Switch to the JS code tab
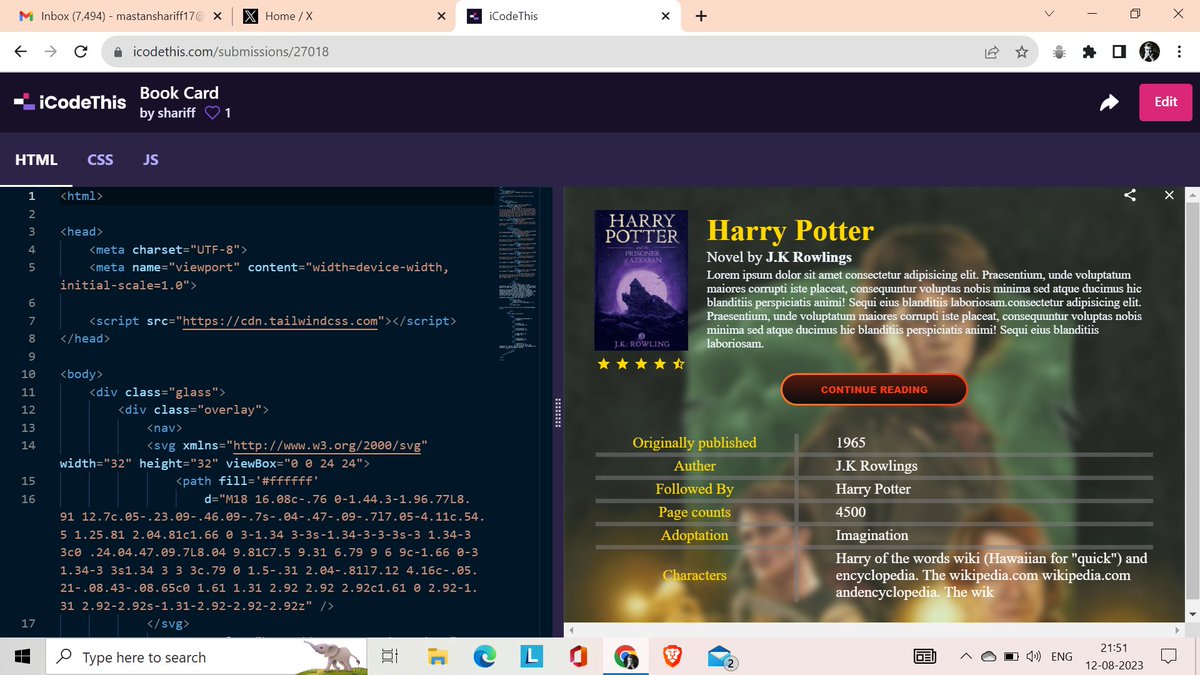Viewport: 1200px width, 675px height. (x=151, y=160)
